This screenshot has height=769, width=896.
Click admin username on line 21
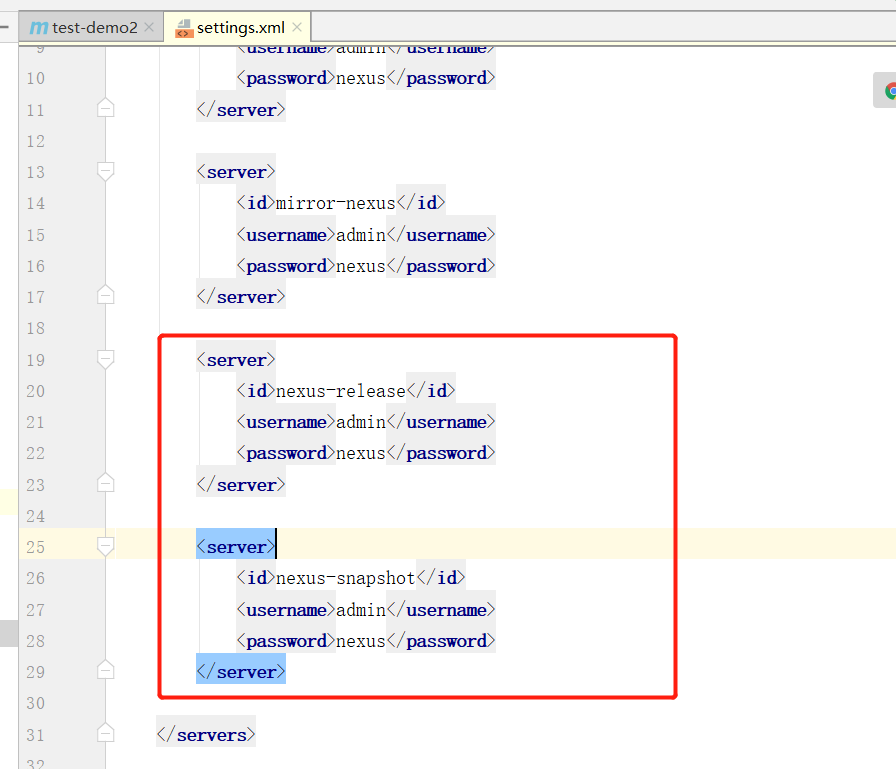[361, 422]
